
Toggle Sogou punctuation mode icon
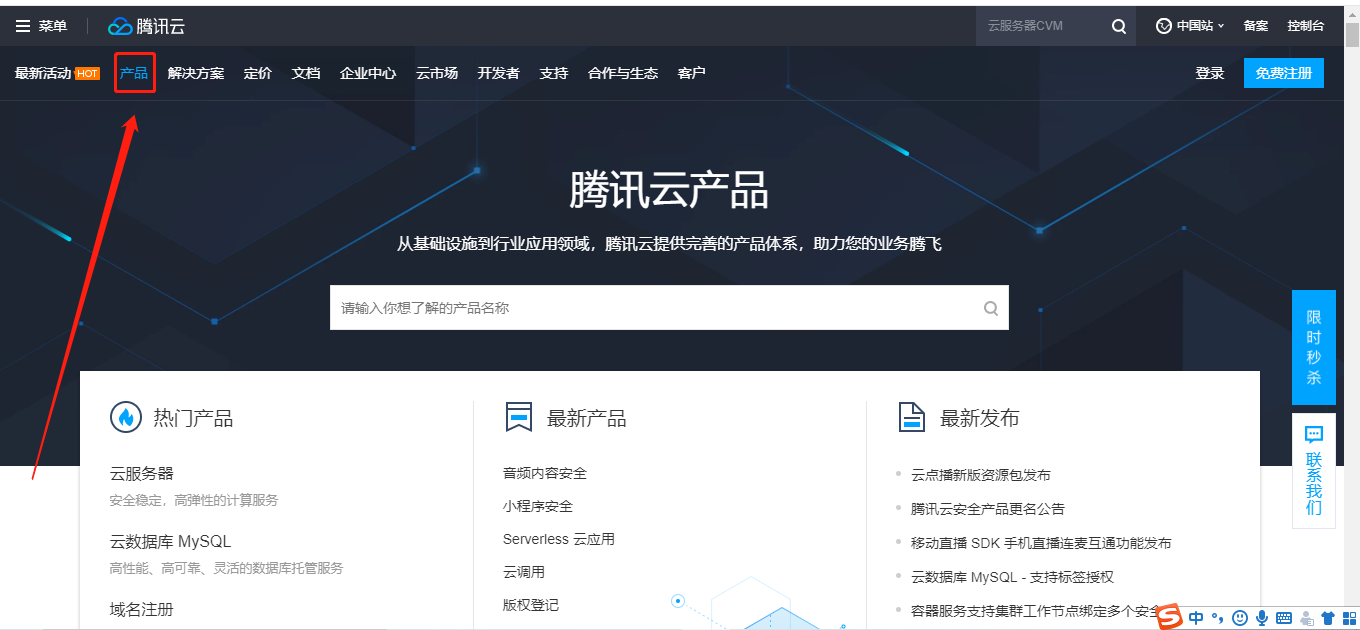click(x=1217, y=619)
